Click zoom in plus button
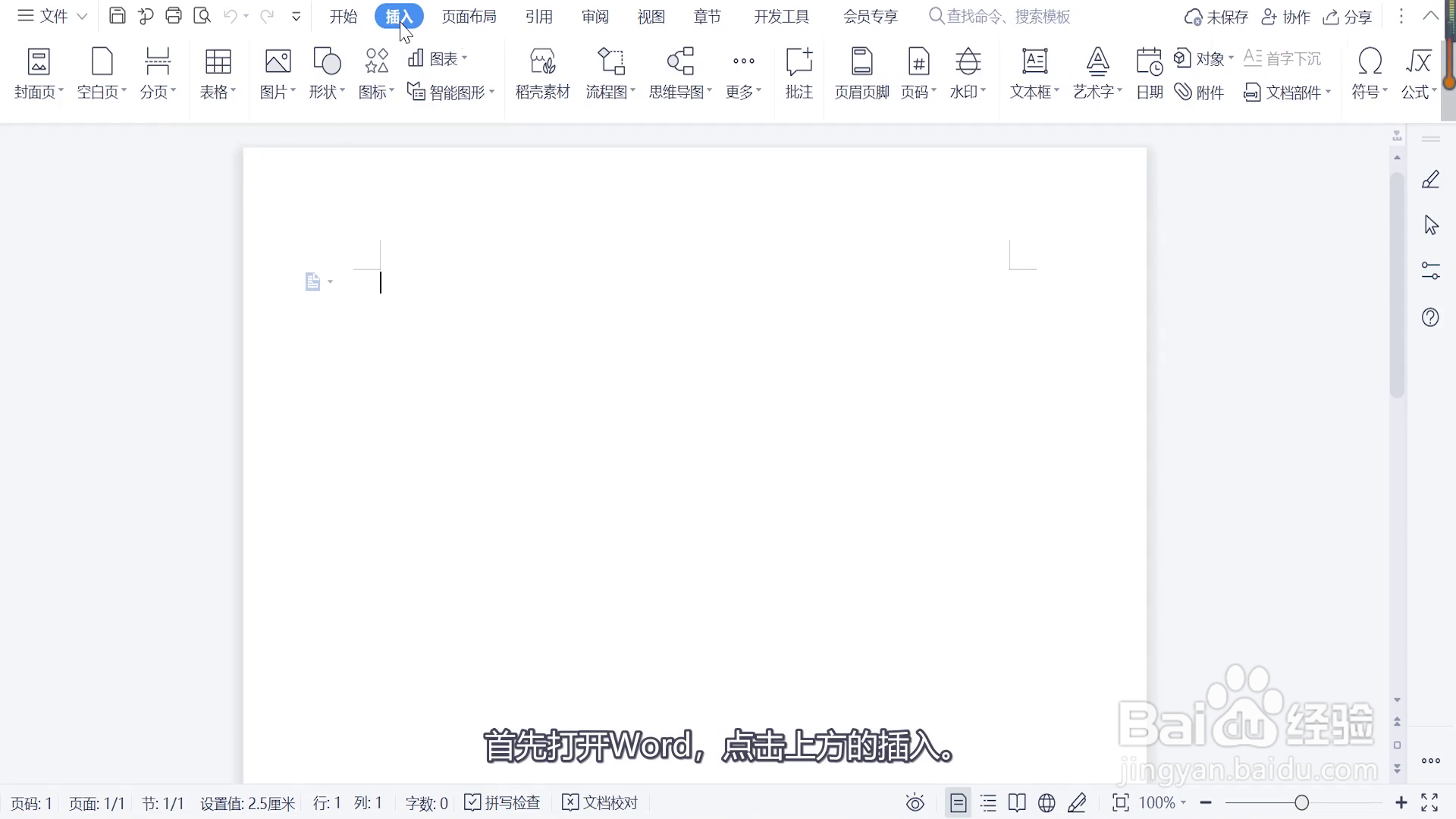Screen dimensions: 1456x819 tap(1401, 802)
